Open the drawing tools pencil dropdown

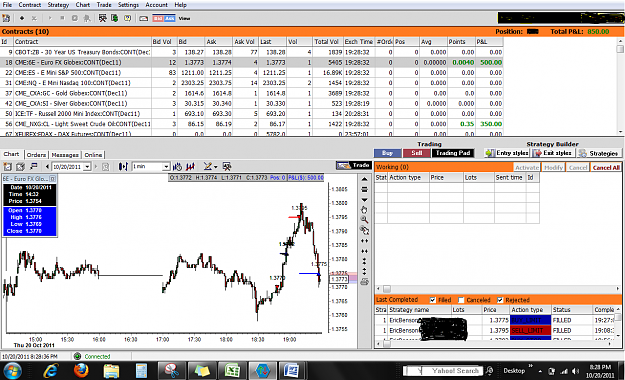pos(210,166)
